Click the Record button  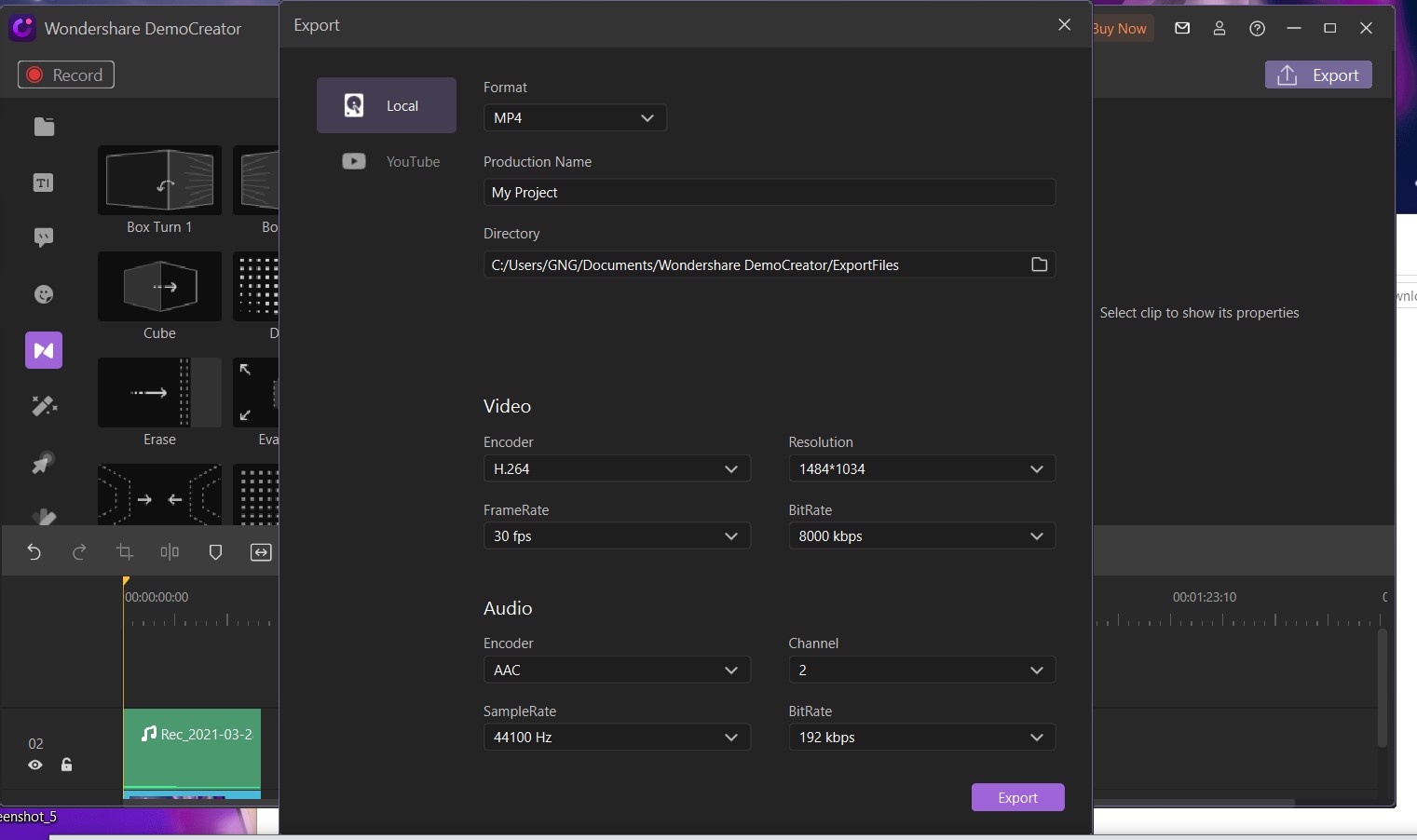(66, 75)
